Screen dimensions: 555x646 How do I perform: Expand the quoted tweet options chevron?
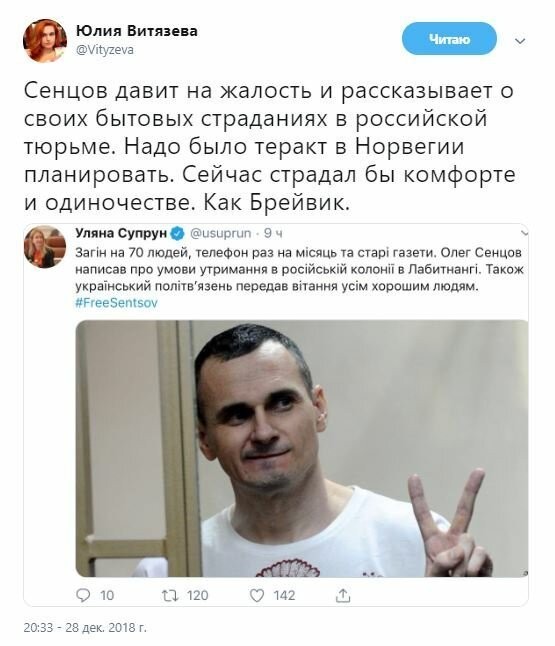click(524, 234)
